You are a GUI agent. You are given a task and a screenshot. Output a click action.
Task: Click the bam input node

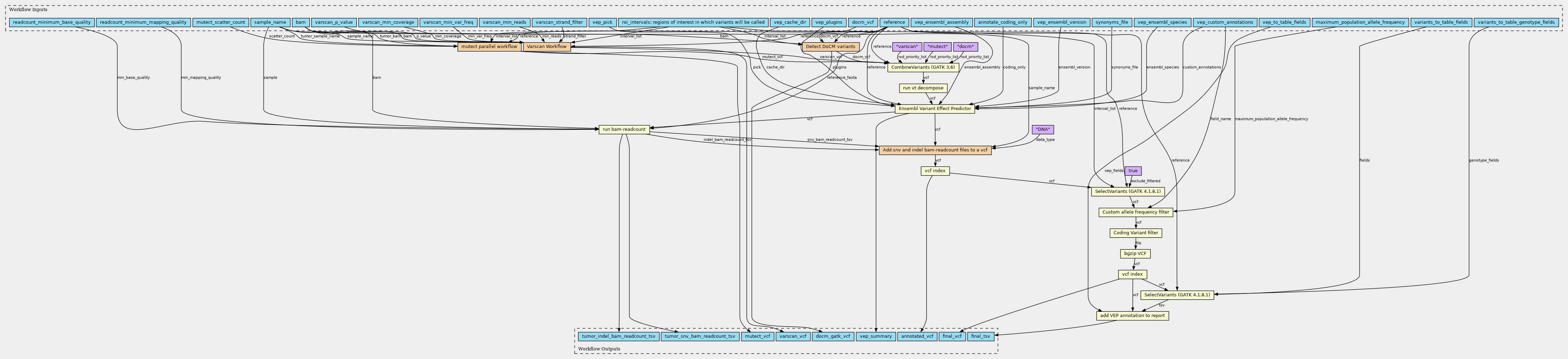301,22
